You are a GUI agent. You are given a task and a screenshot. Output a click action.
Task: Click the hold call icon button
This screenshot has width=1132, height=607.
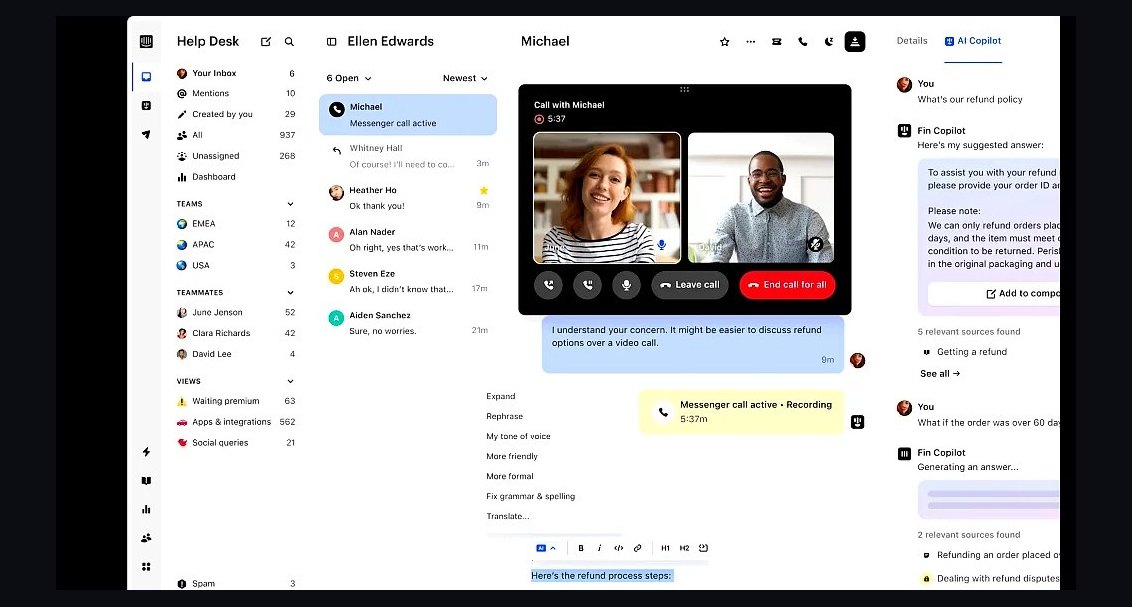[x=587, y=285]
